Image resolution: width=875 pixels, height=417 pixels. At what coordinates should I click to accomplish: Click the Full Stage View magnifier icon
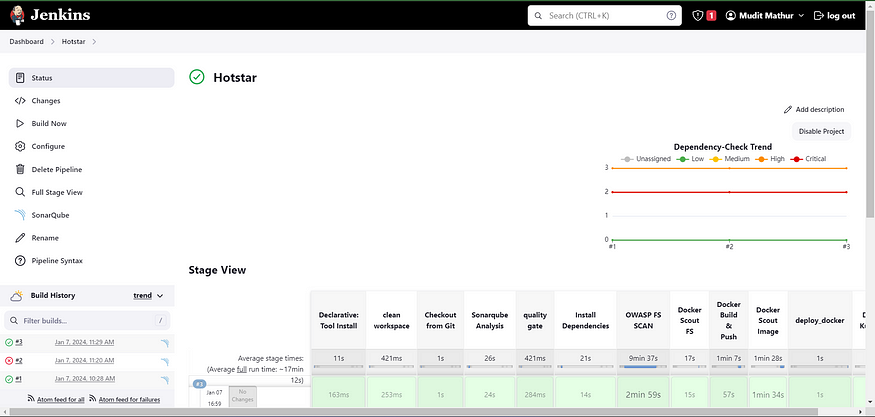[20, 192]
